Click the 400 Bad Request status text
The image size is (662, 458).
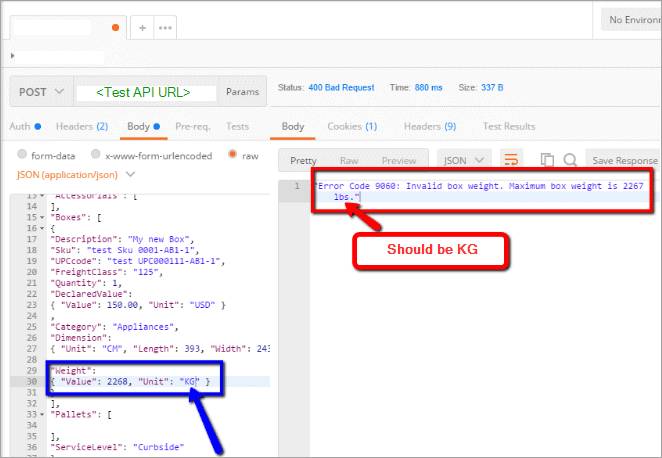pos(341,87)
